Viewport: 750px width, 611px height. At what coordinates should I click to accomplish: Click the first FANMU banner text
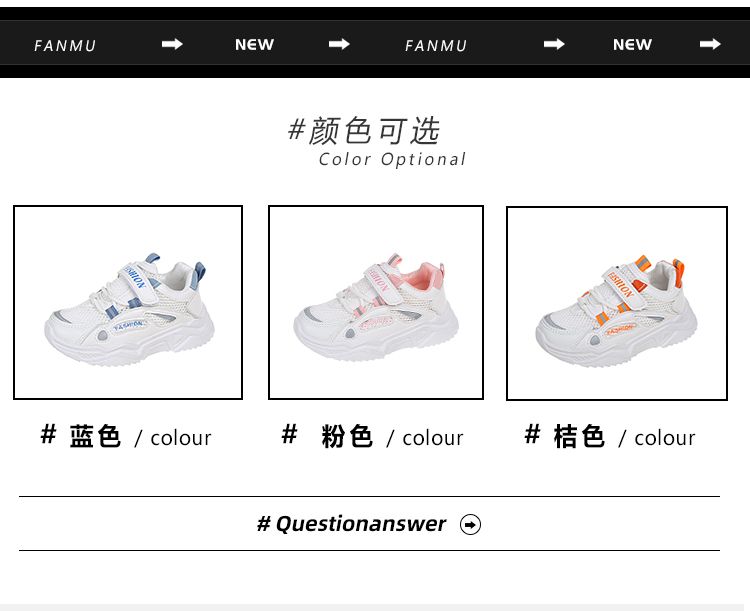[x=65, y=46]
